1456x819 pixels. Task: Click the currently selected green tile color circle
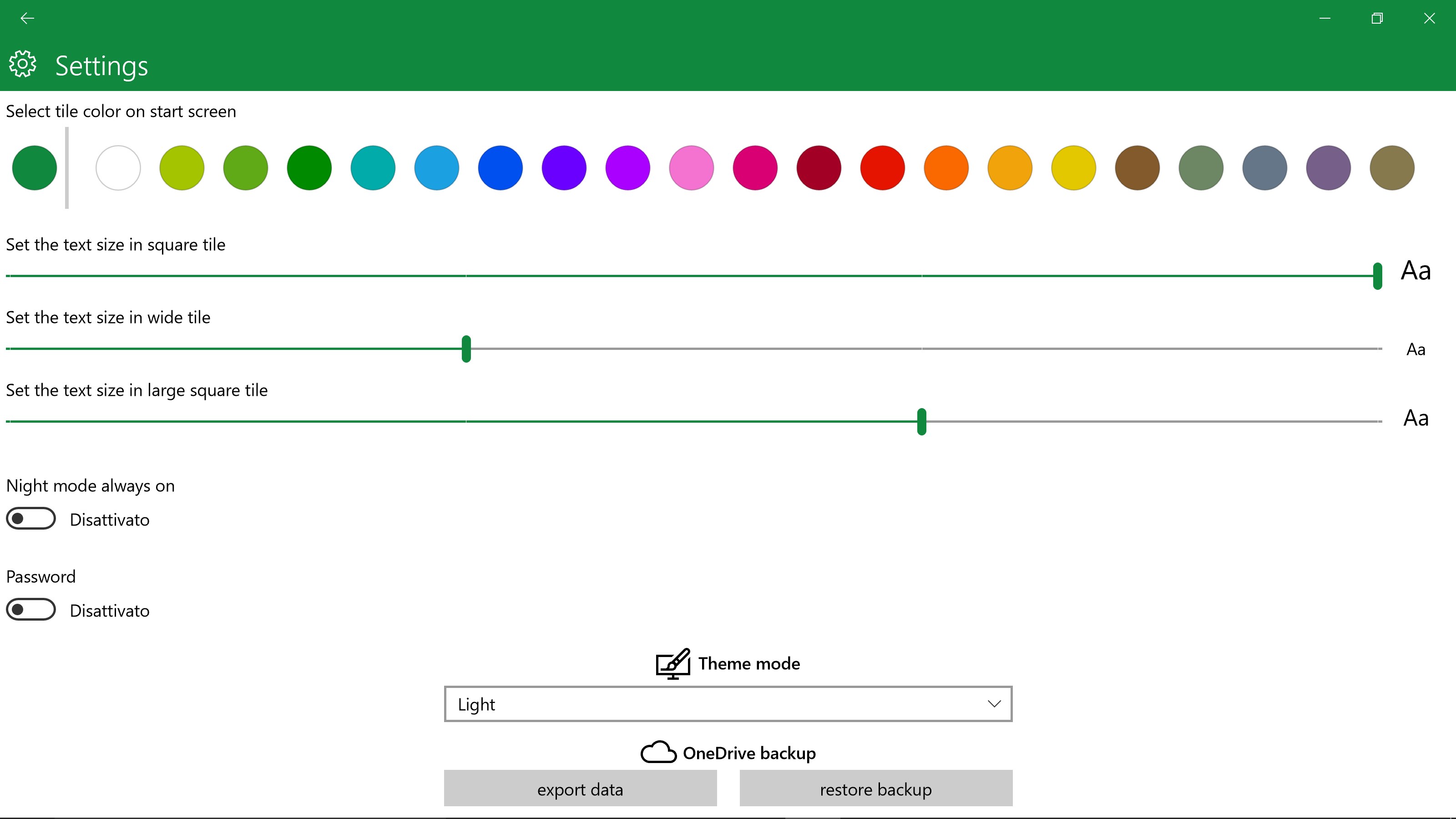click(x=35, y=168)
